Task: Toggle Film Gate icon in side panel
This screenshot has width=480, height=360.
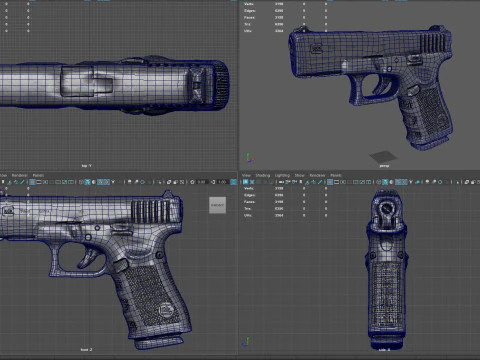Action: coord(336,182)
